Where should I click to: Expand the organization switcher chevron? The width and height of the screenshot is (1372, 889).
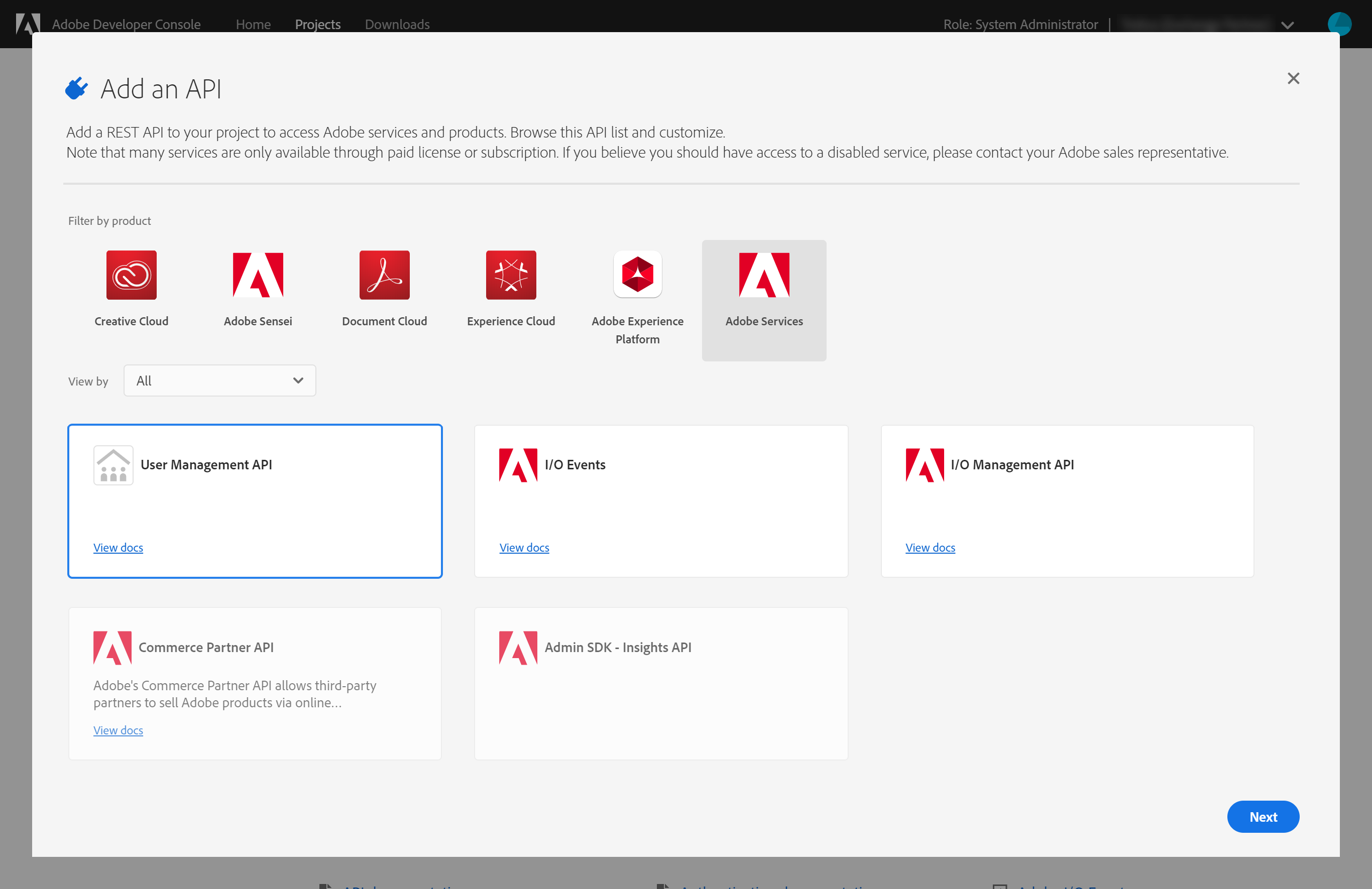point(1287,25)
